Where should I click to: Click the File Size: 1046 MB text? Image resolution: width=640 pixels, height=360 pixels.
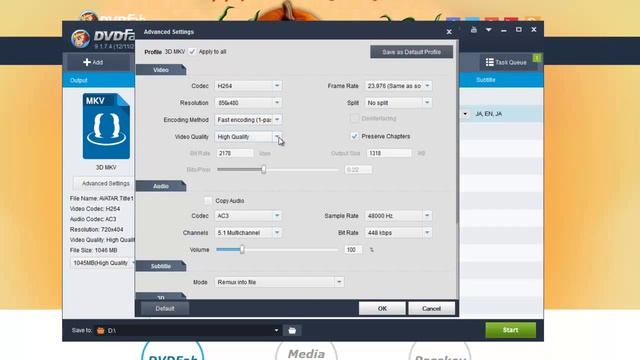click(x=93, y=250)
